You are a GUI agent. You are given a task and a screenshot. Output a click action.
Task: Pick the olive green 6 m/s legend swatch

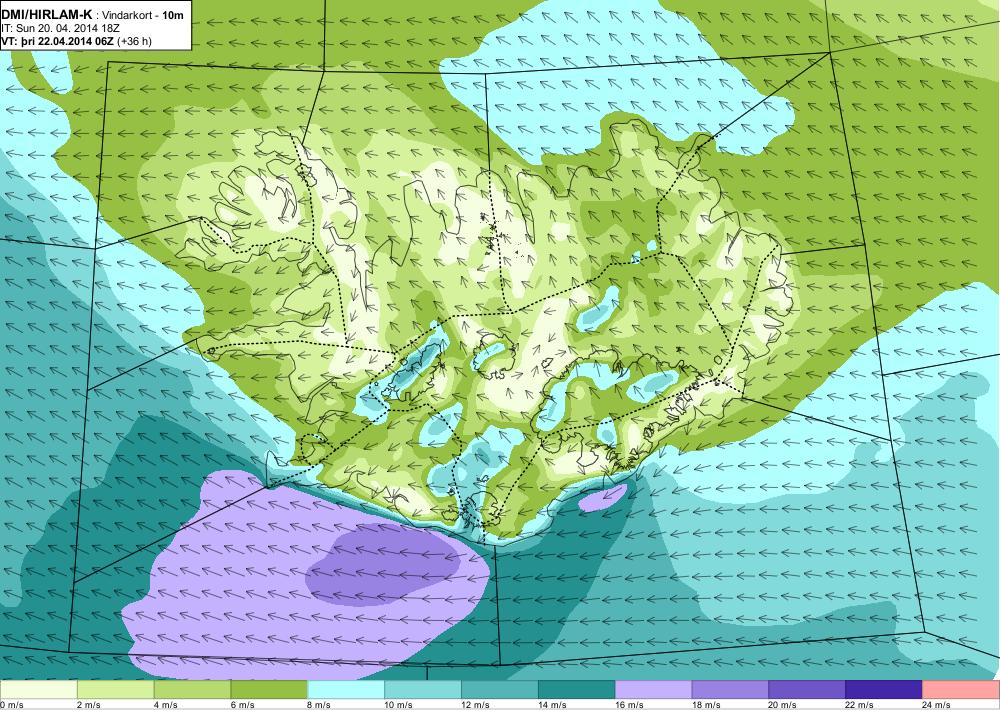click(x=269, y=690)
